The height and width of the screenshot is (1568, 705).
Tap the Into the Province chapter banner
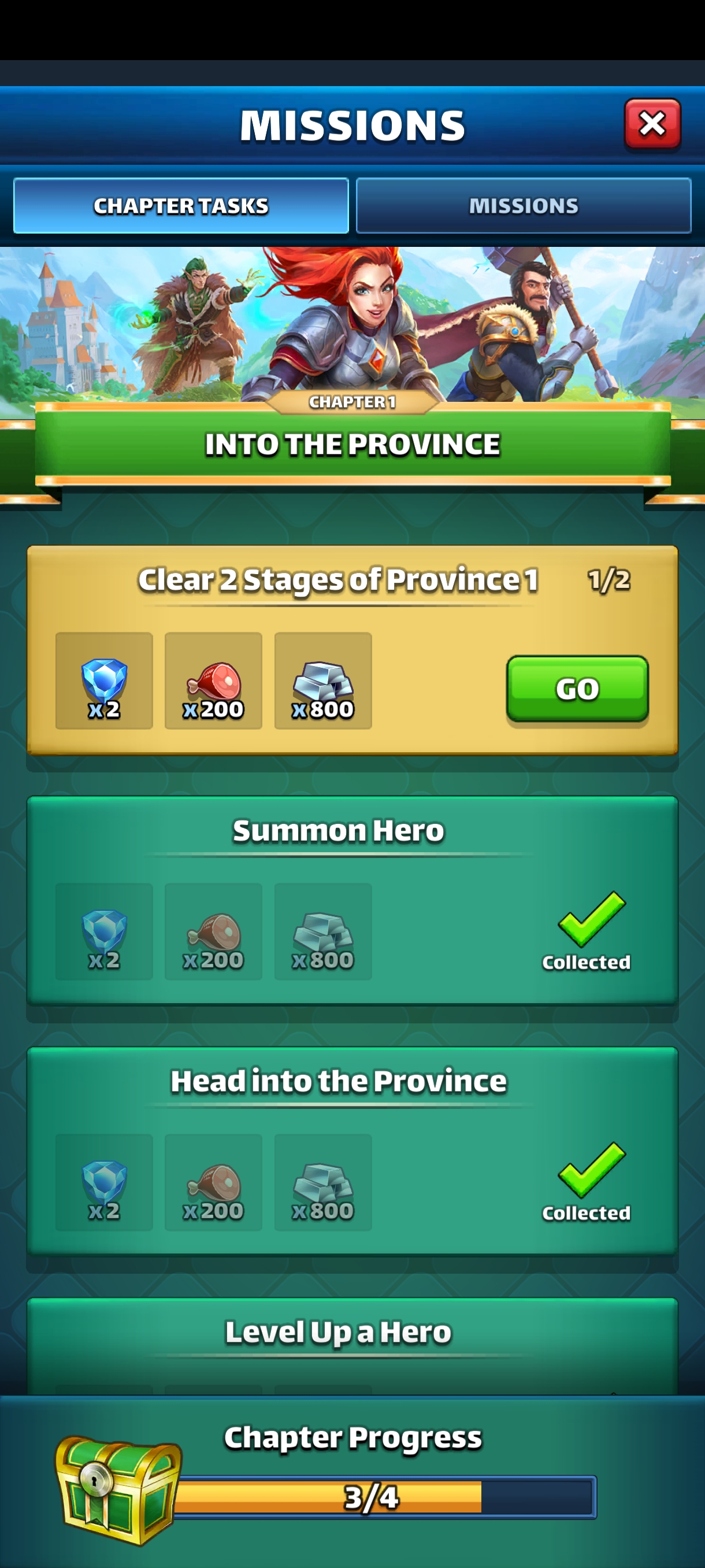click(352, 443)
